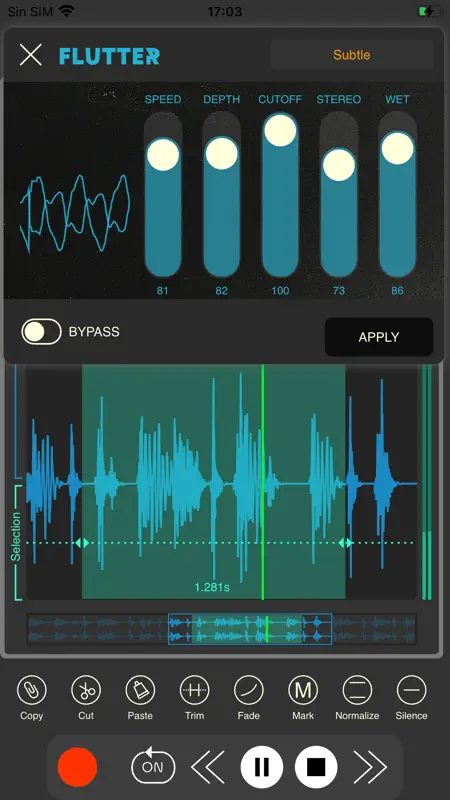Start recording with red record button
Viewport: 450px width, 800px height.
[x=77, y=767]
